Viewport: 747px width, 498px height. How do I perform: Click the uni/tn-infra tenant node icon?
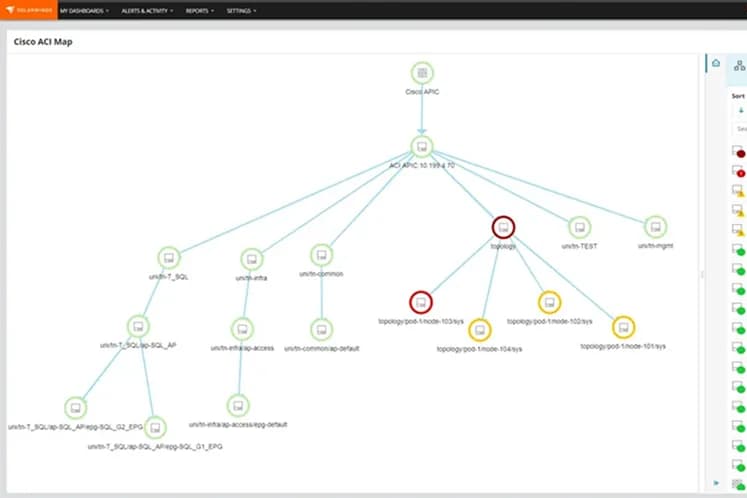tap(252, 259)
